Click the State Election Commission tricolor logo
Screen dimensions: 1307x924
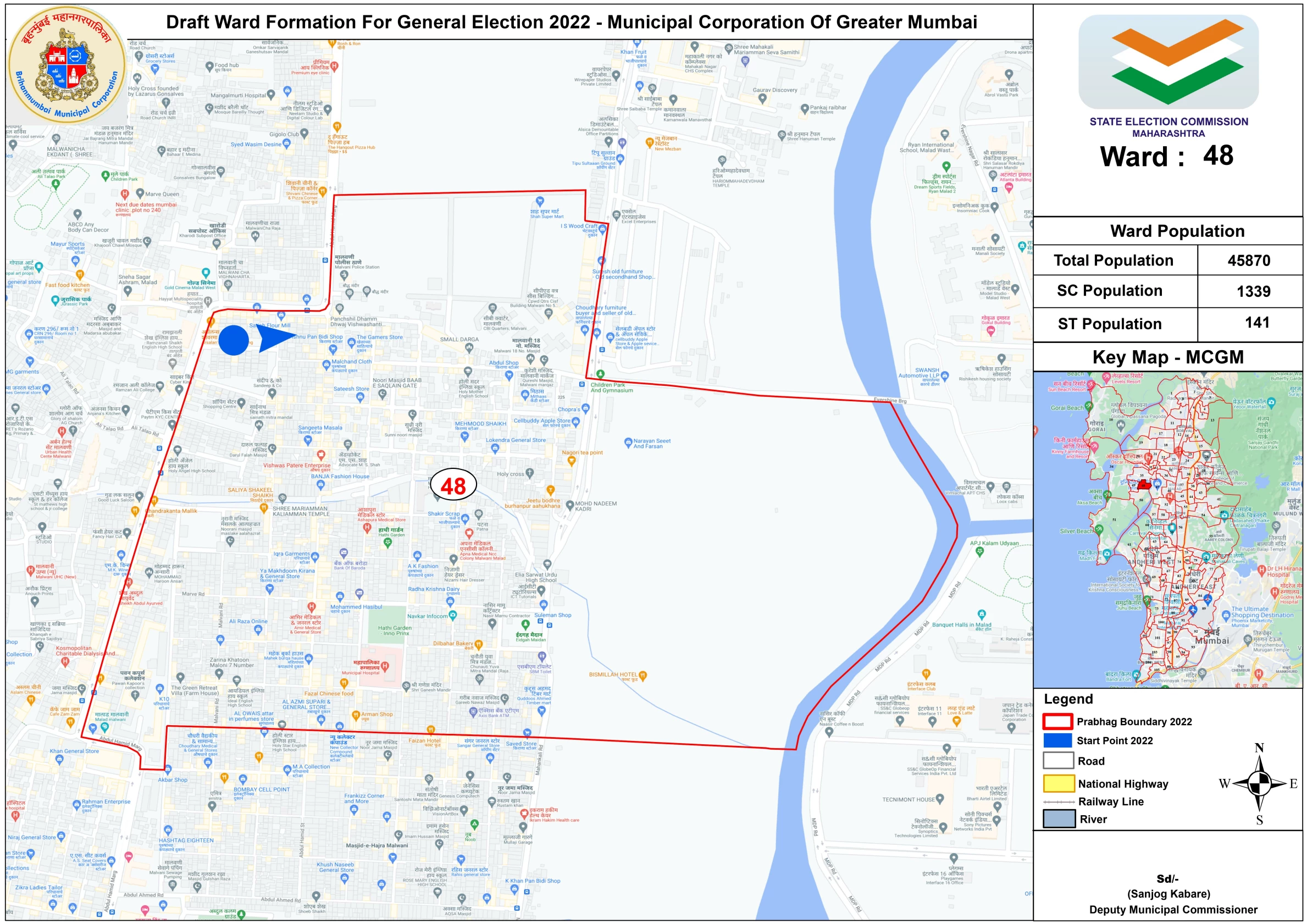1168,62
